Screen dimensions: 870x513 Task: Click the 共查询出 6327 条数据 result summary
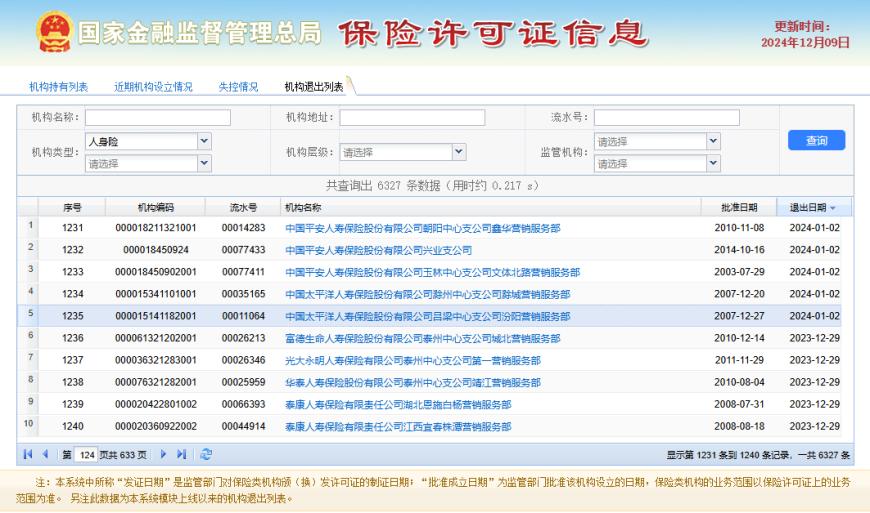432,186
